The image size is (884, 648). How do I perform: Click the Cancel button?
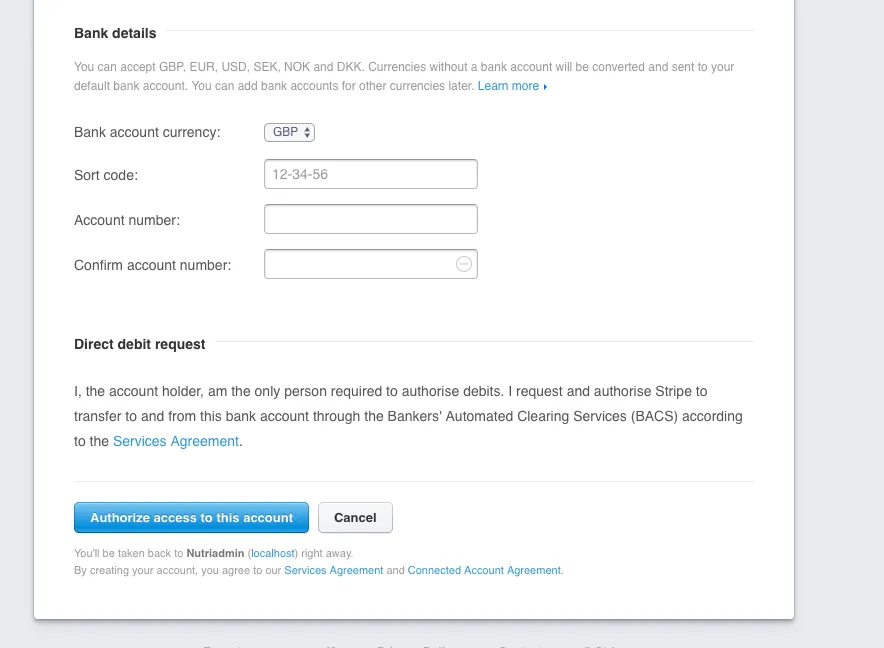click(355, 517)
